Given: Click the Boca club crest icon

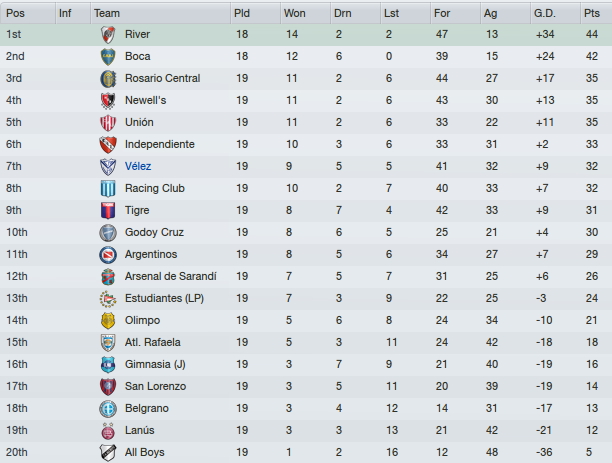Looking at the screenshot, I should pyautogui.click(x=108, y=57).
